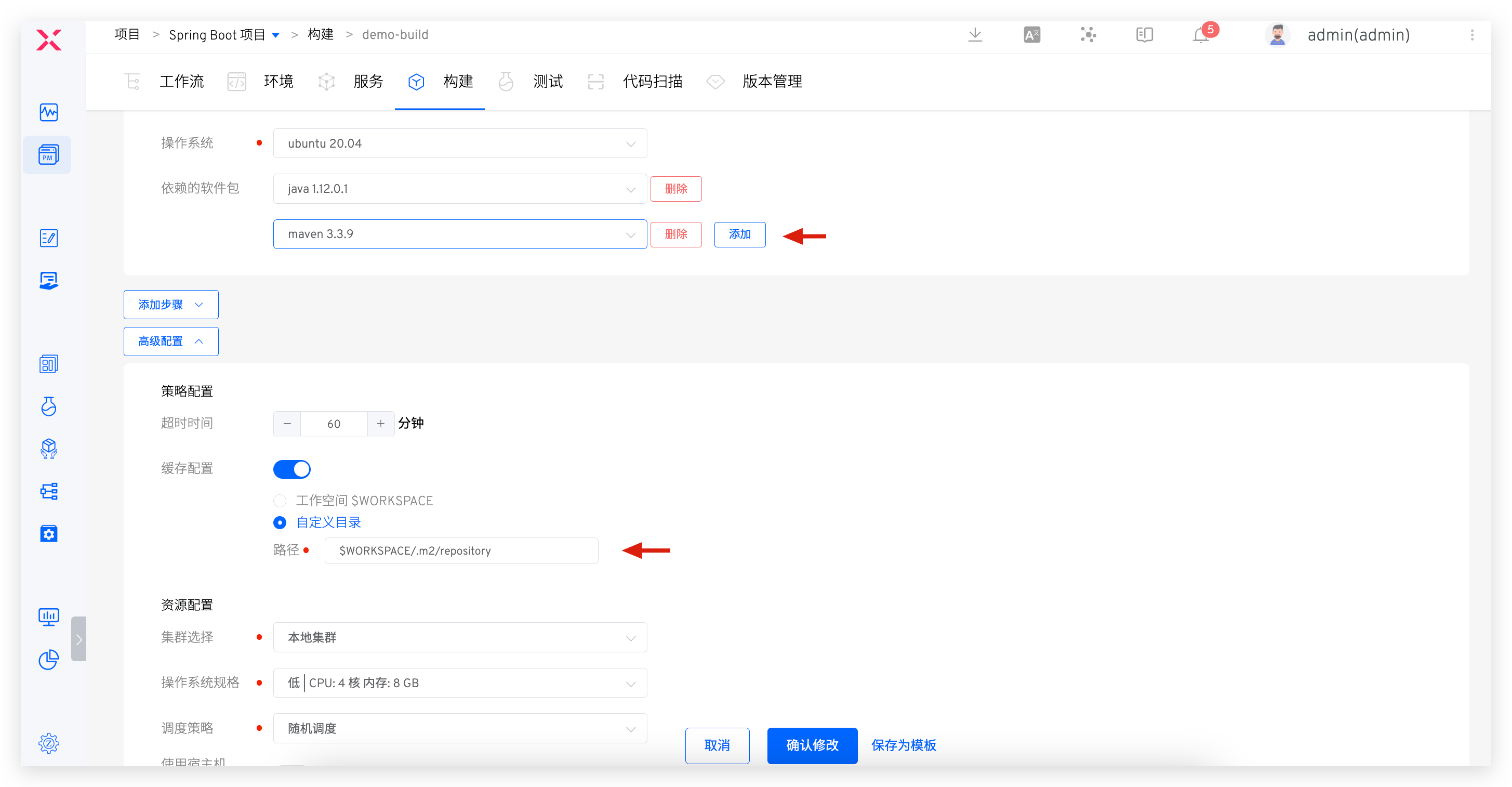Open the monitor chart sidebar icon
Screen dimensions: 1512x787
coord(49,617)
